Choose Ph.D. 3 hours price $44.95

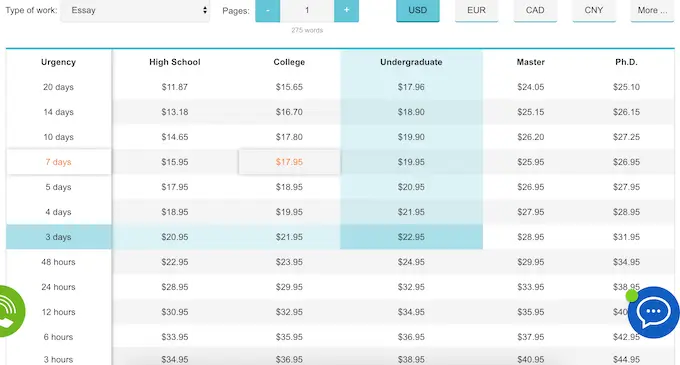click(626, 359)
